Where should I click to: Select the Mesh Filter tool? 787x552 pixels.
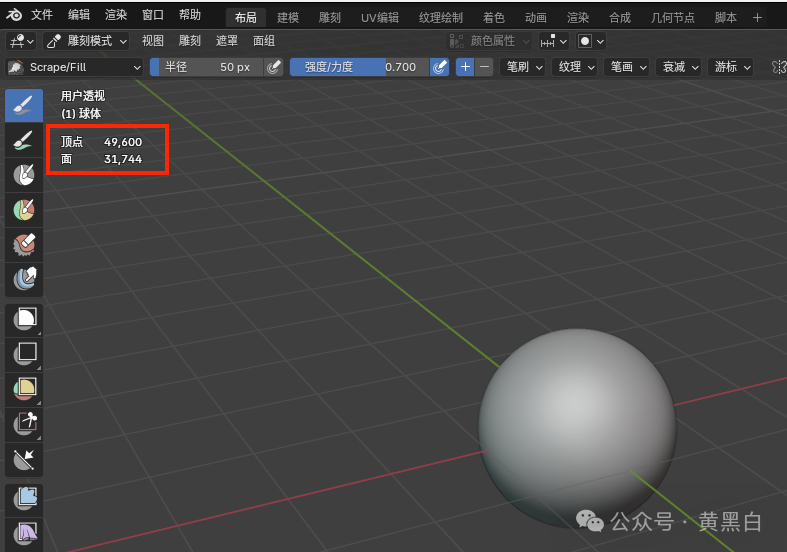(24, 499)
